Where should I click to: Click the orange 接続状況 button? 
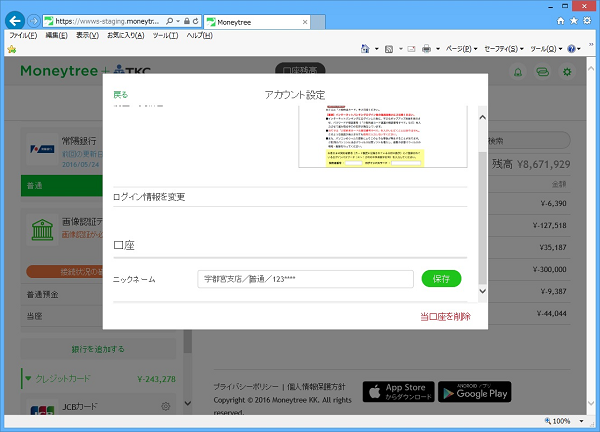point(64,272)
